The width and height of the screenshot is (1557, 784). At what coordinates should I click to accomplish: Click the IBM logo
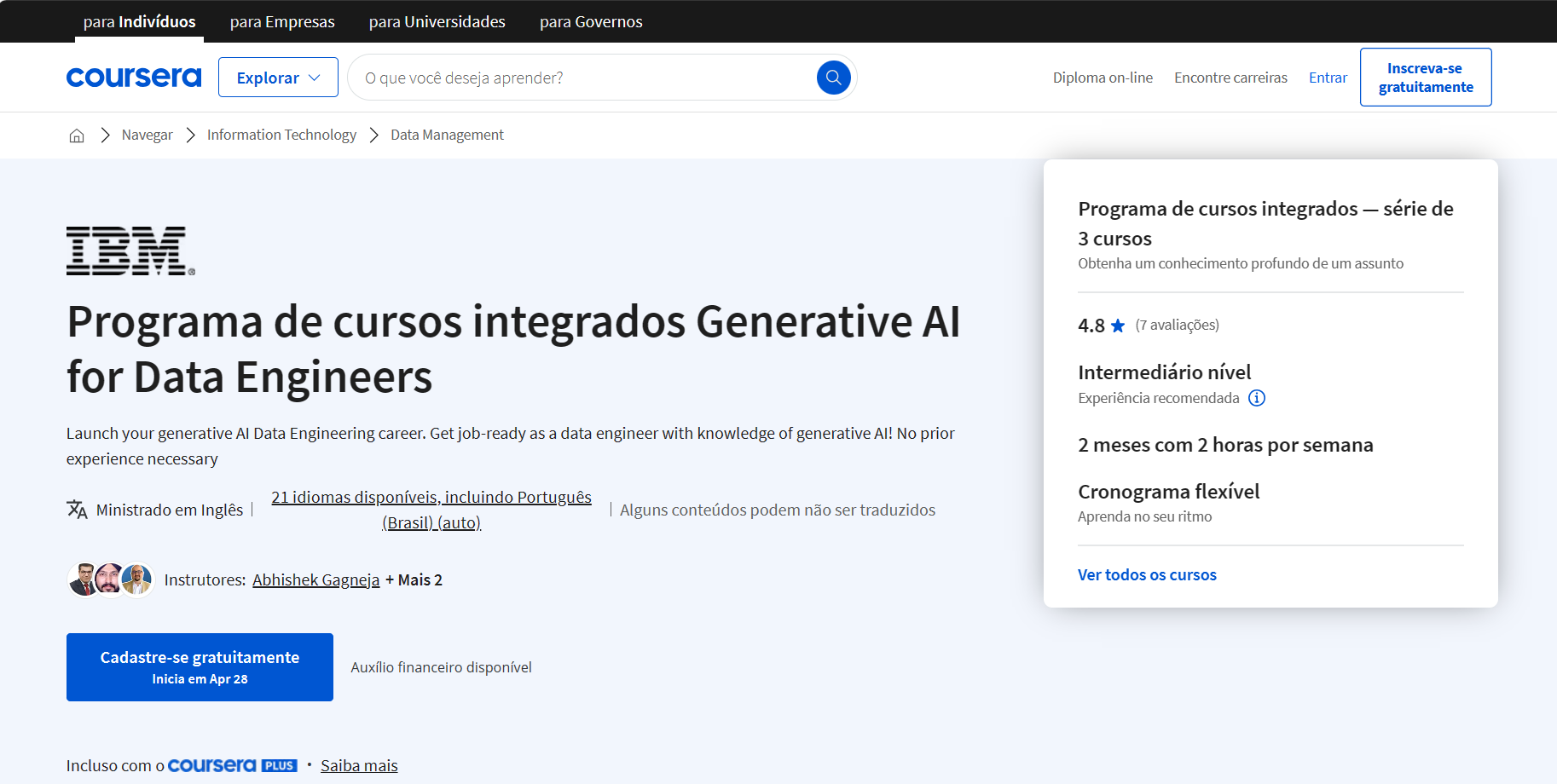[130, 251]
